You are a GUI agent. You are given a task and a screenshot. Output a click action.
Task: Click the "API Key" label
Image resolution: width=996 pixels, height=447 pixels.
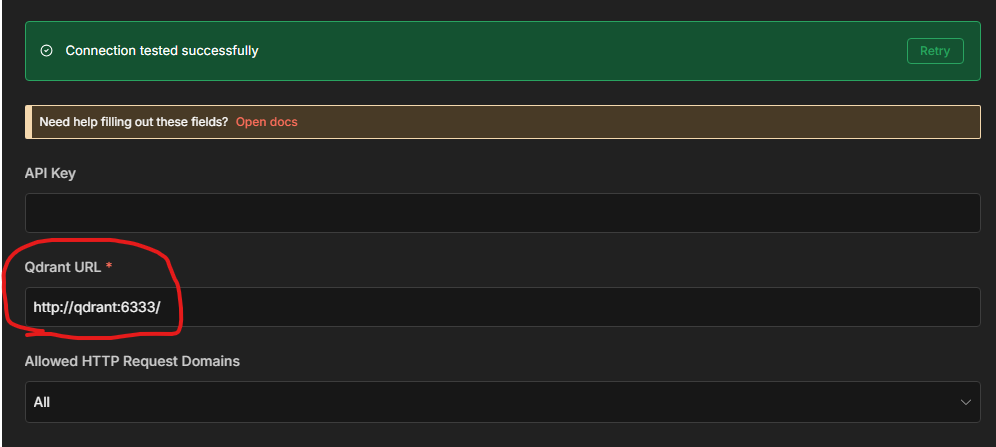[x=50, y=173]
